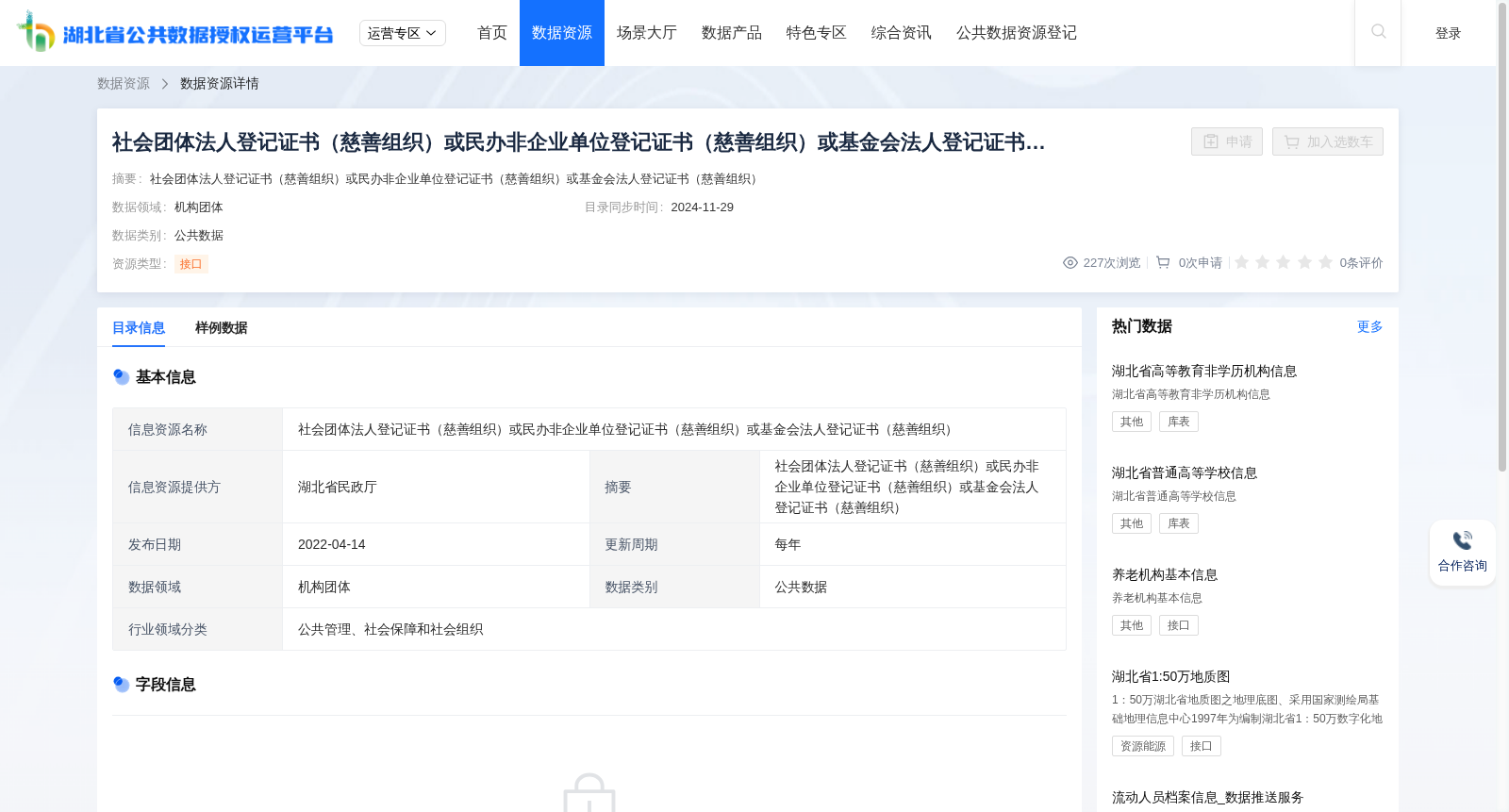The image size is (1509, 812).
Task: Open 湖北省普通高等学校信息 hot data item
Action: pyautogui.click(x=1185, y=473)
